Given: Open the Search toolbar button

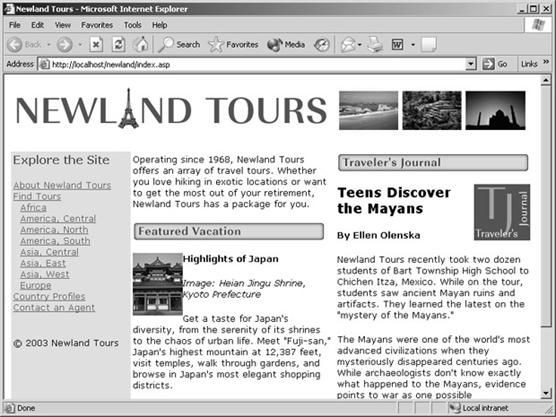Looking at the screenshot, I should pos(179,45).
